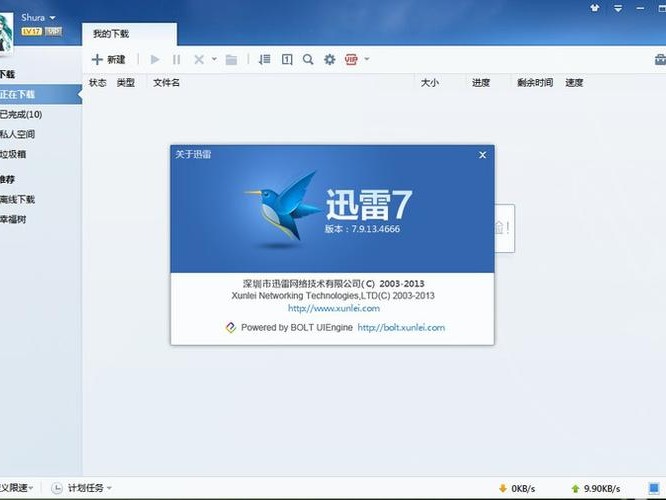Open the 计划任务 scheduled tasks dropdown
The image size is (666, 500).
(x=90, y=488)
